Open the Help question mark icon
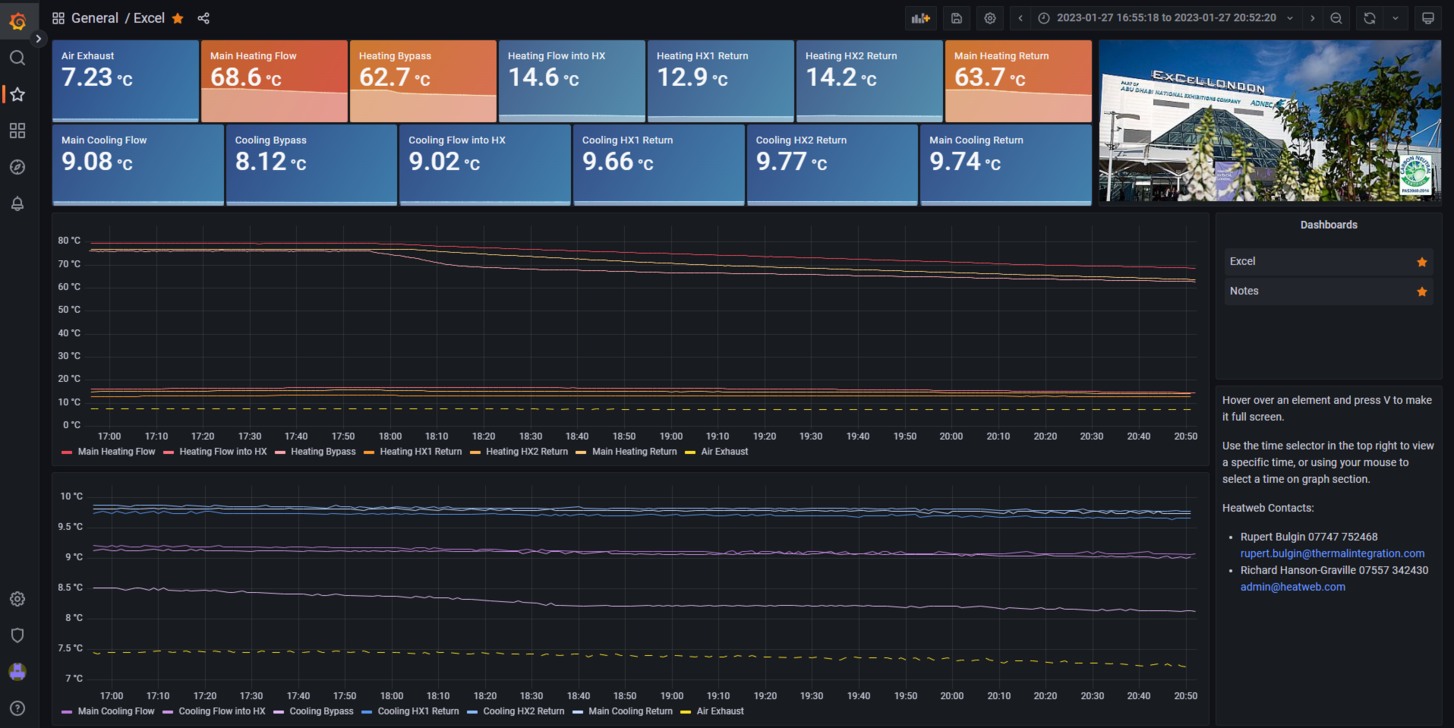 click(x=17, y=708)
